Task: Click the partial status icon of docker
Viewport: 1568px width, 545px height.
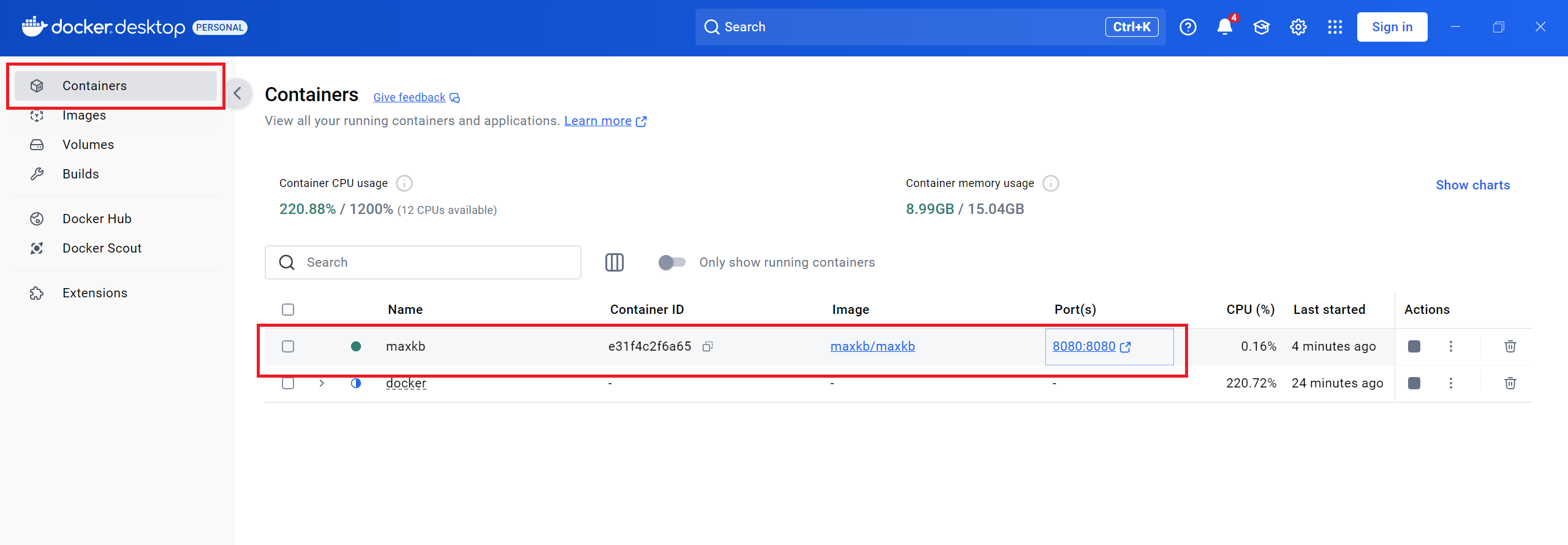Action: pos(356,383)
